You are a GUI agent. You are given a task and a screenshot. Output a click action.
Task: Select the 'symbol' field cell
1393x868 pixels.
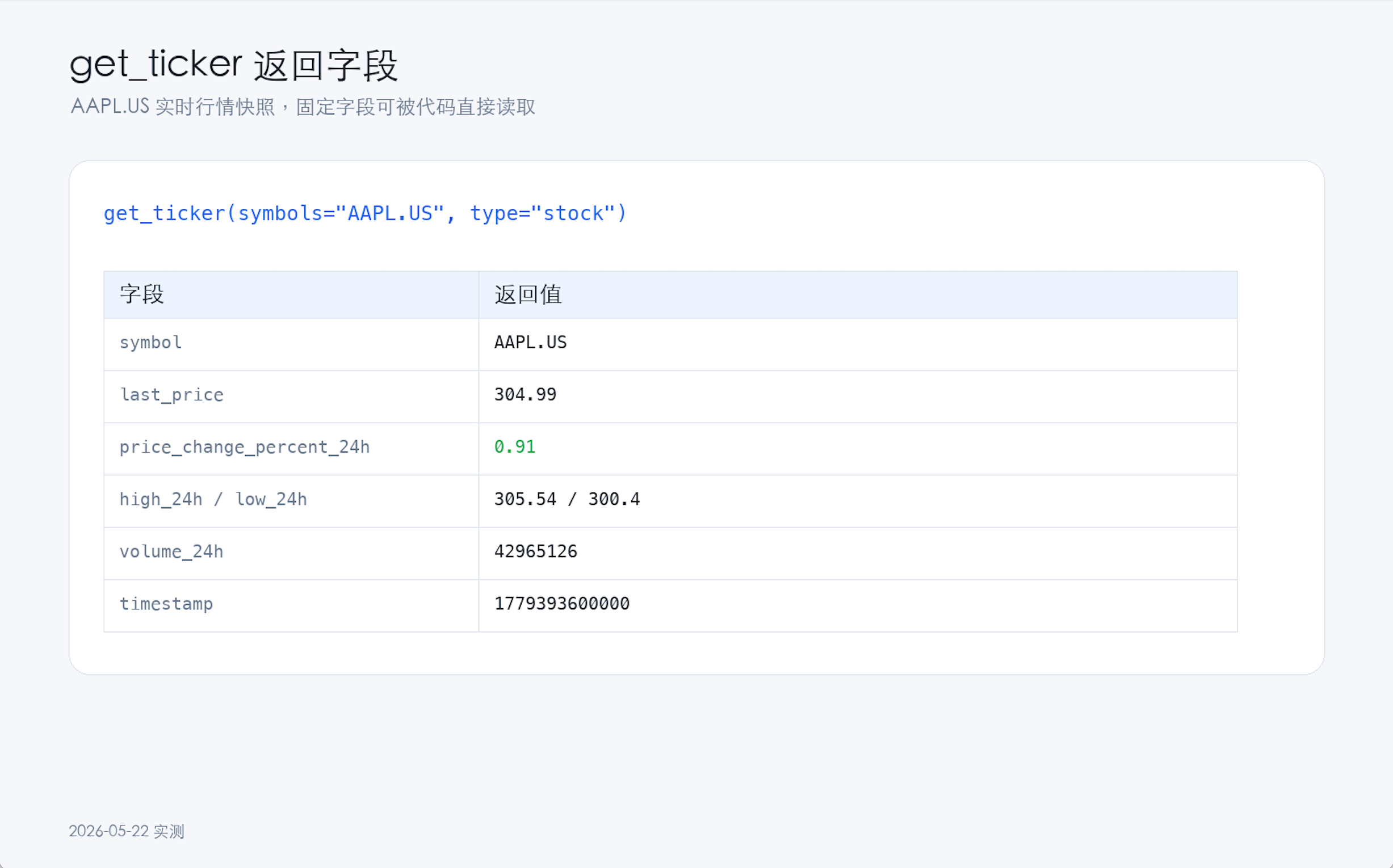click(x=291, y=344)
